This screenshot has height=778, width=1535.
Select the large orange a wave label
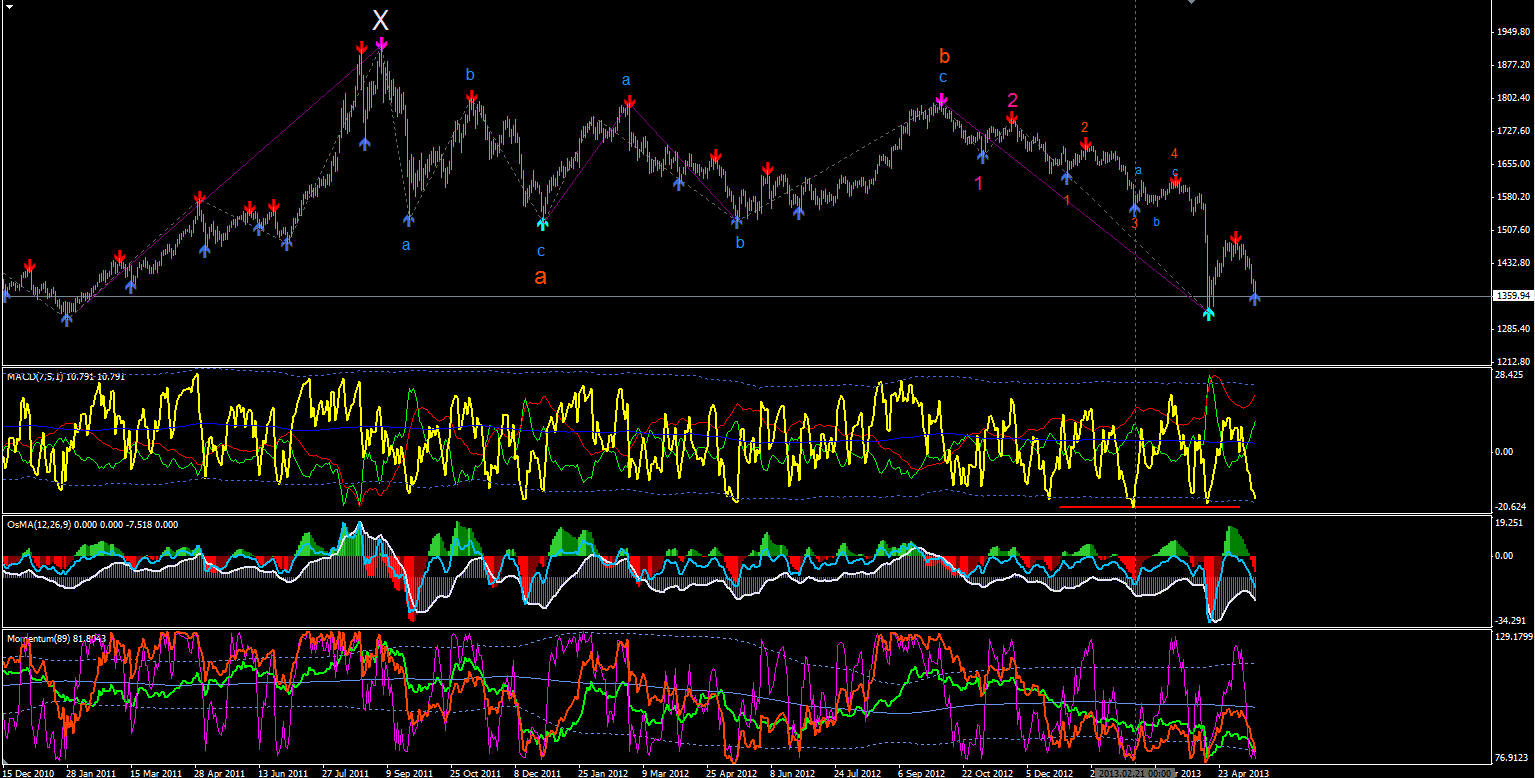click(x=540, y=277)
